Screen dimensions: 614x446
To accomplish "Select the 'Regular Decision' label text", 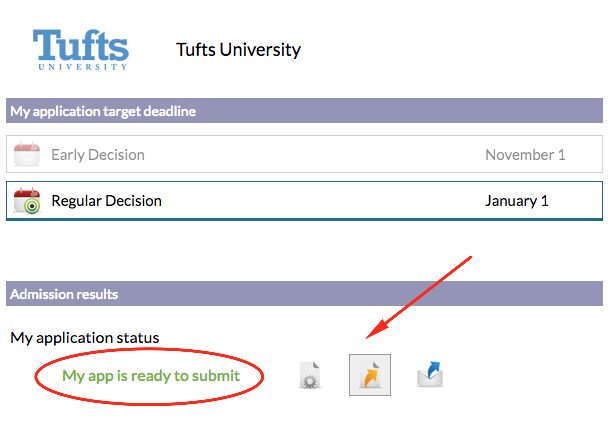I will [x=107, y=201].
